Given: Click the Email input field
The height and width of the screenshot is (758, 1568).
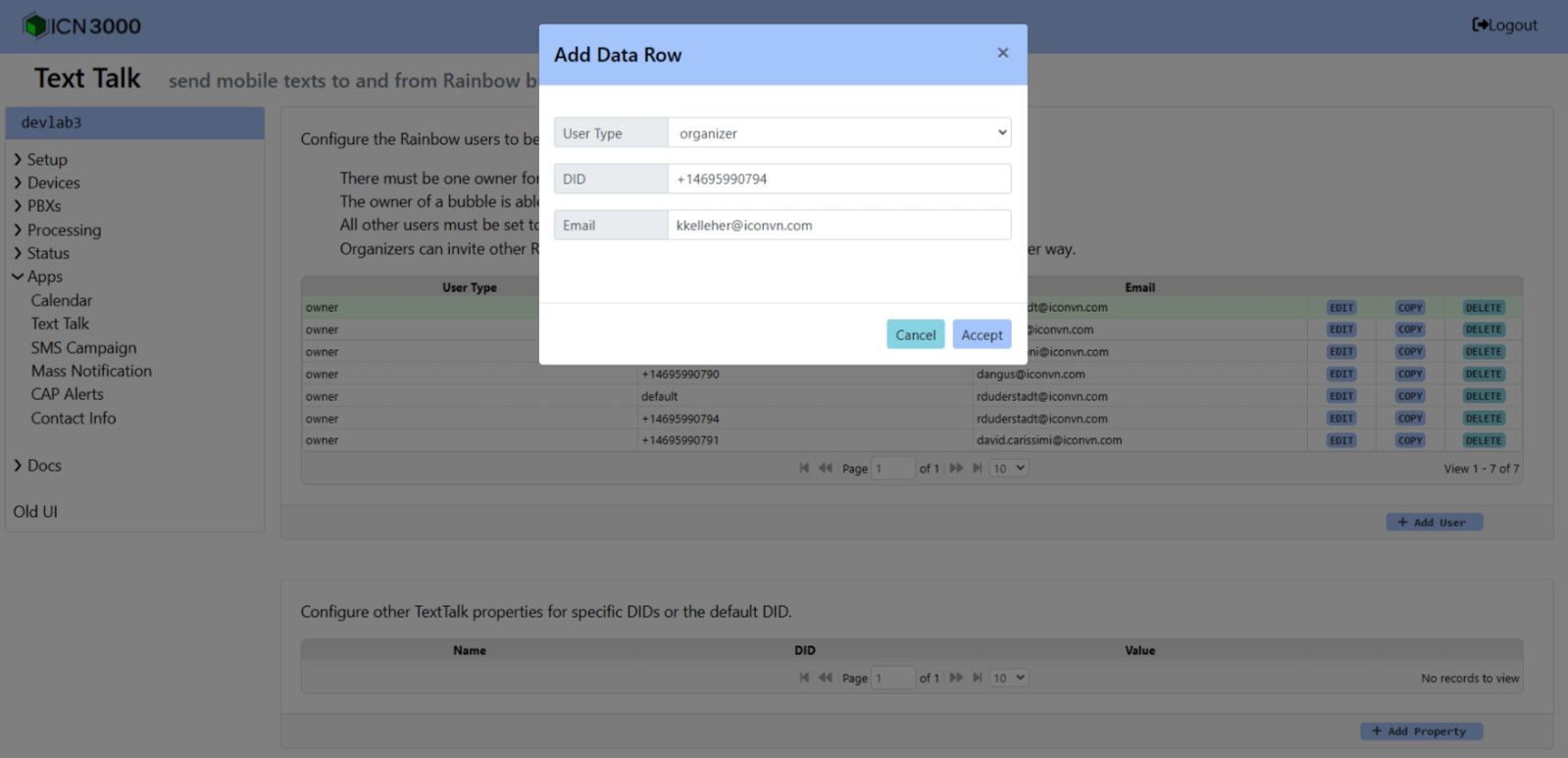Looking at the screenshot, I should tap(838, 226).
